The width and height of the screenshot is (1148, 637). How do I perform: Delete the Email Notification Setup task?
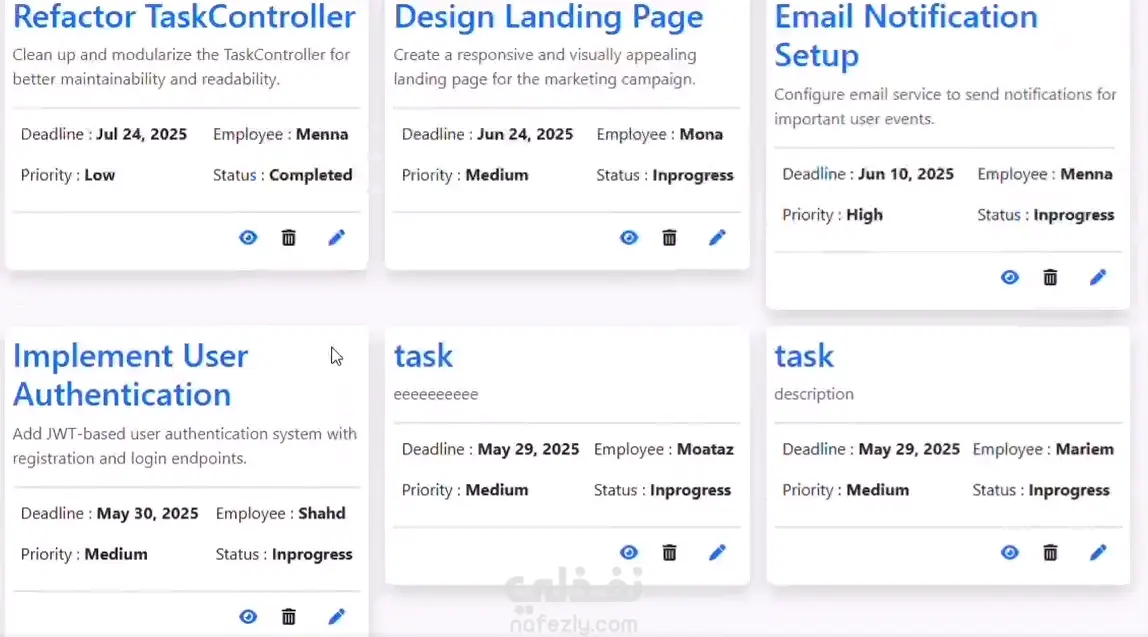point(1050,277)
